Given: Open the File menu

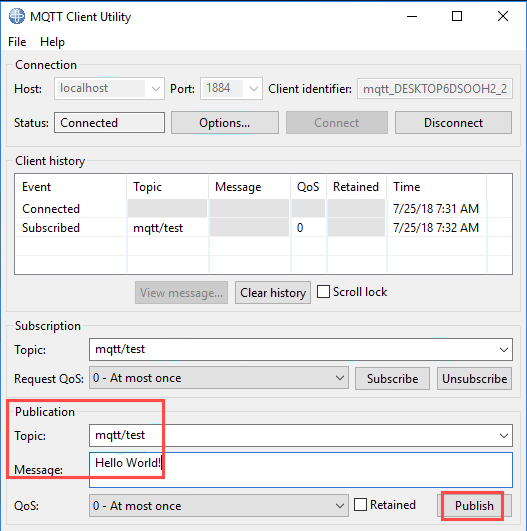Looking at the screenshot, I should click(x=17, y=42).
